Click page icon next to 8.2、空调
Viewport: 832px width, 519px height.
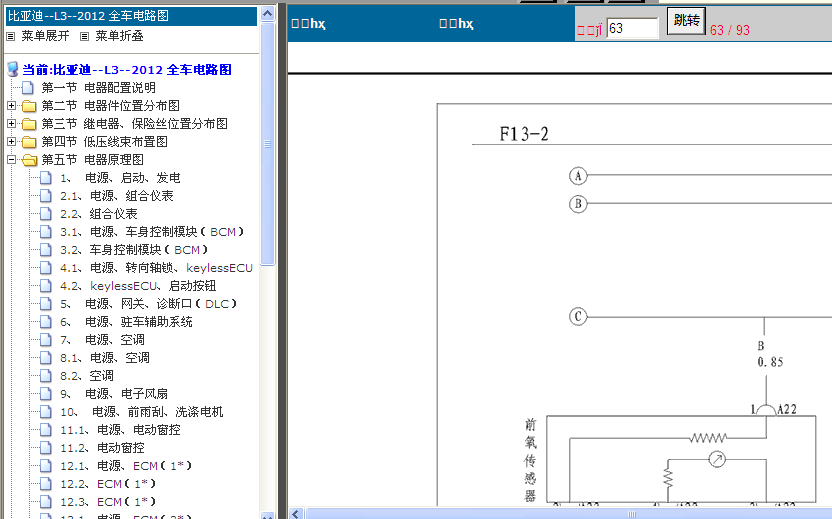pyautogui.click(x=46, y=376)
